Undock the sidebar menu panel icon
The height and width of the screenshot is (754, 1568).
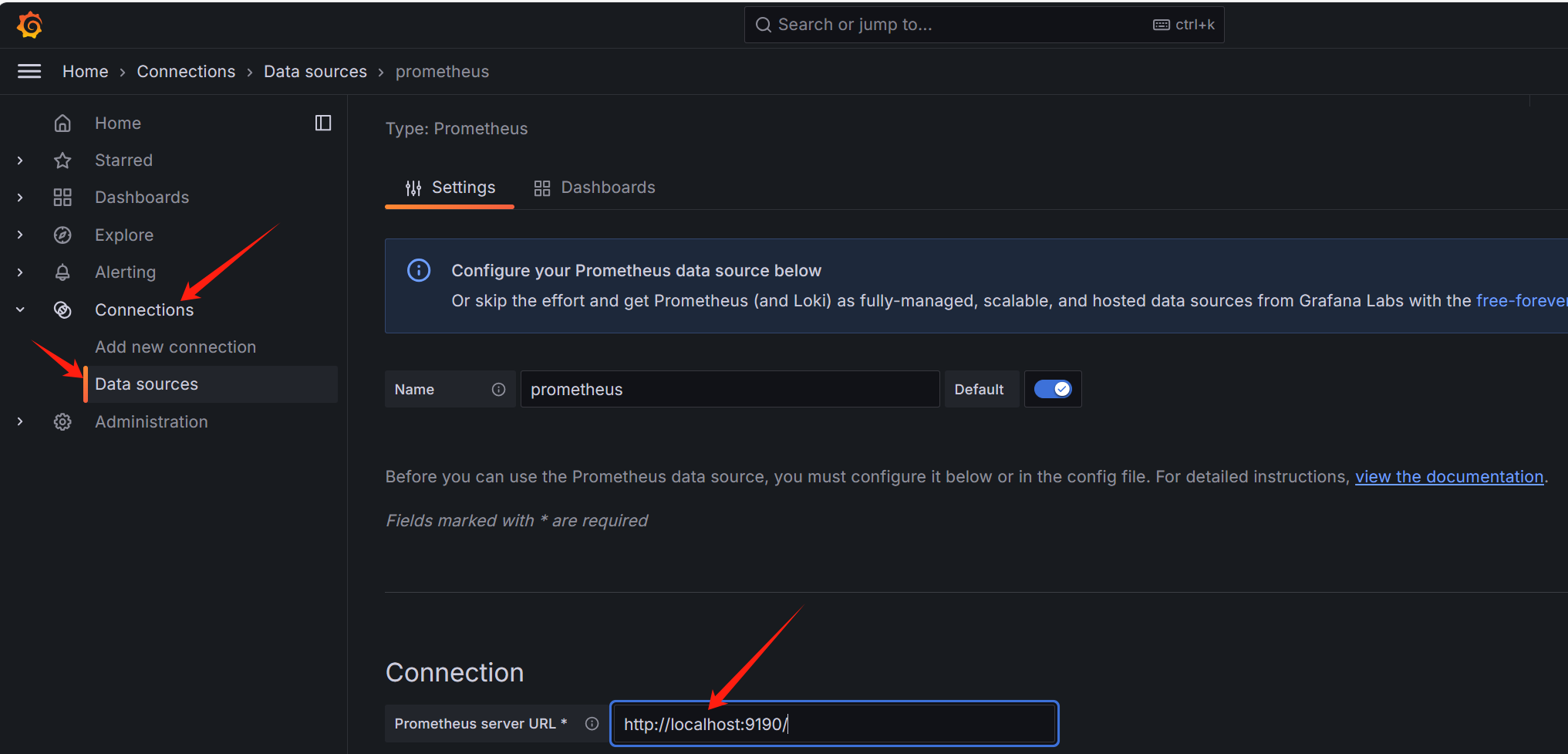pyautogui.click(x=323, y=123)
